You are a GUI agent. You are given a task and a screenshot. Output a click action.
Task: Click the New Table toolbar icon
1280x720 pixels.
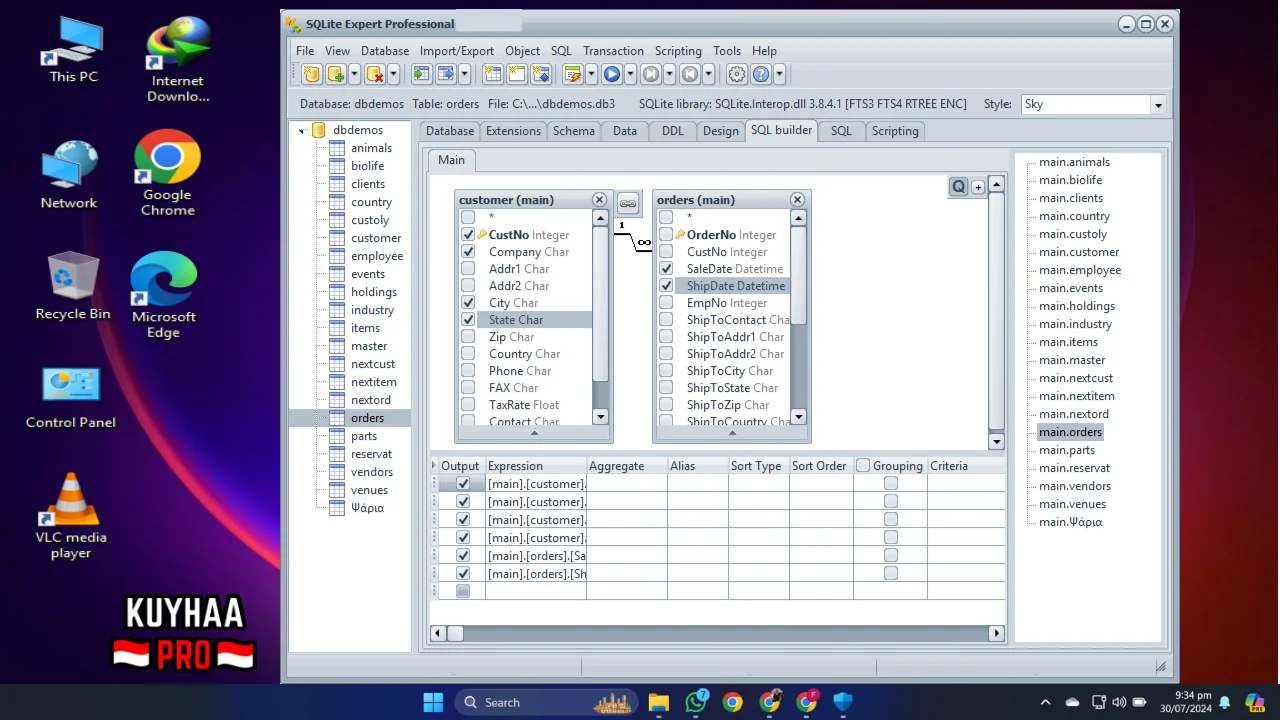coord(493,74)
